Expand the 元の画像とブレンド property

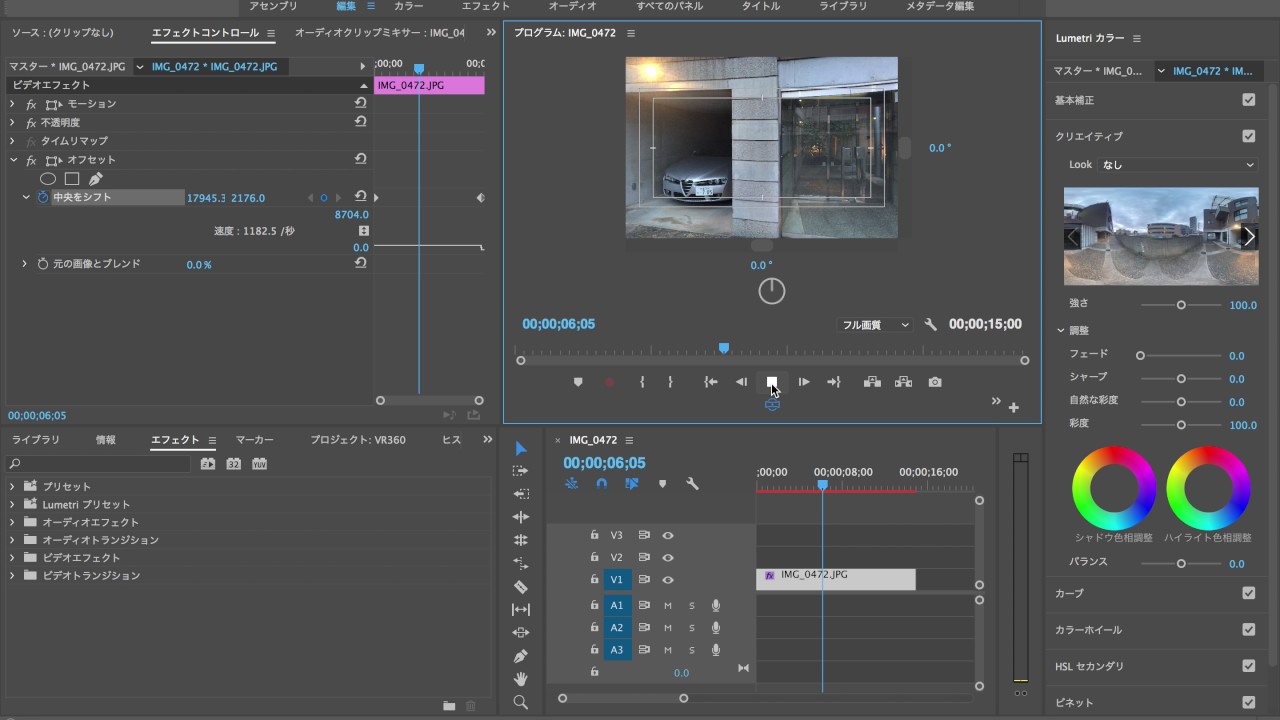pyautogui.click(x=24, y=264)
